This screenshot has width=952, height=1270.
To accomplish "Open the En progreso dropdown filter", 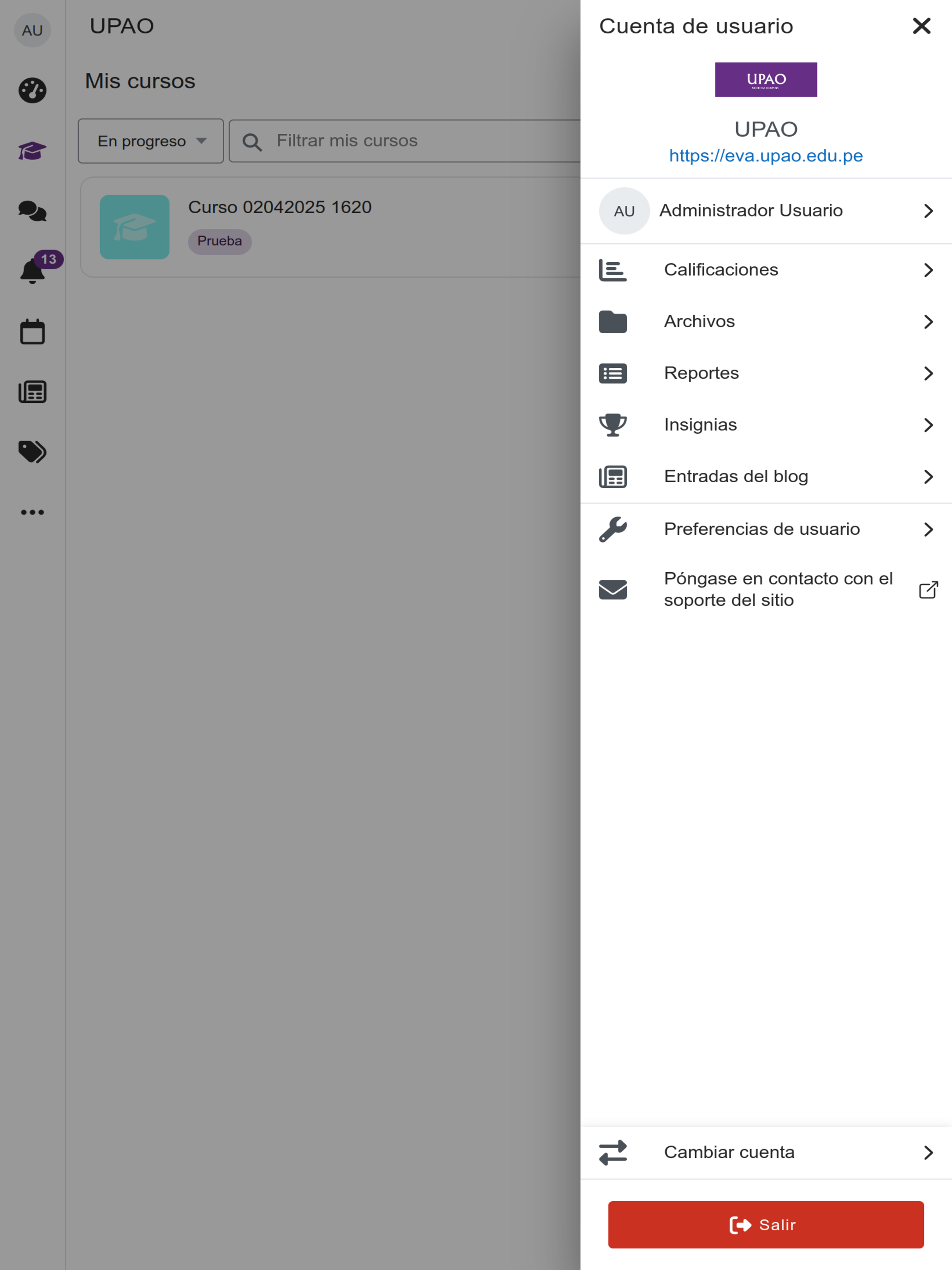I will coord(151,141).
